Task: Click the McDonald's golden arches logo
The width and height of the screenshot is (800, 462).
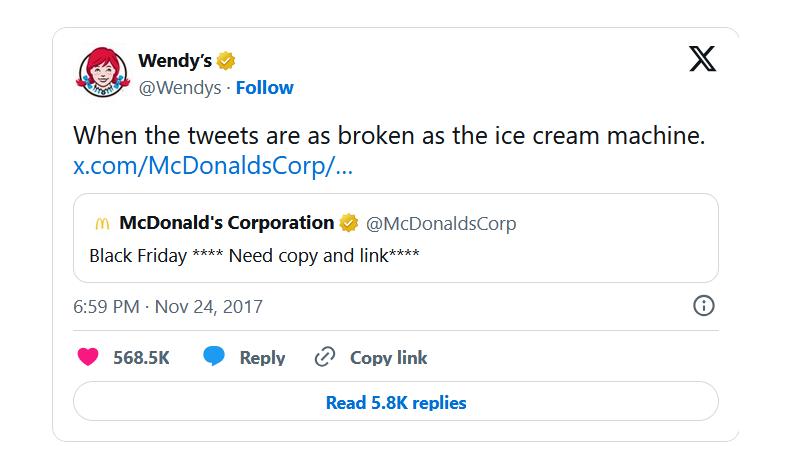Action: coord(101,223)
